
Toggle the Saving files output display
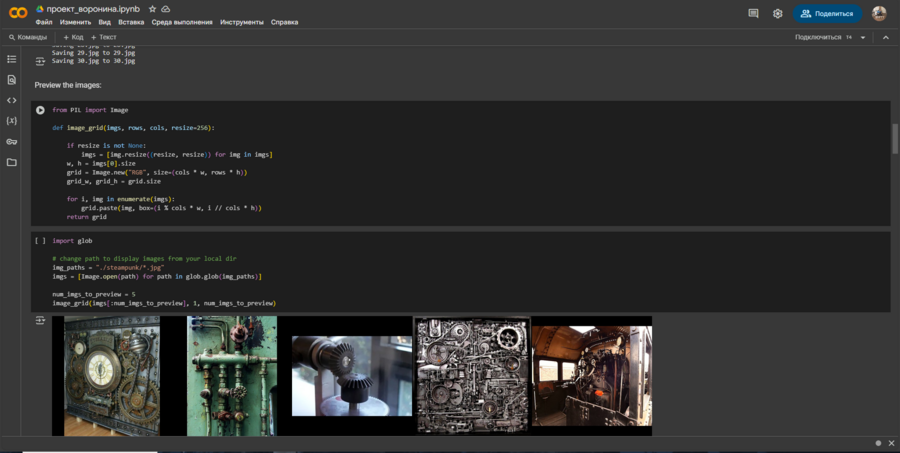point(40,61)
